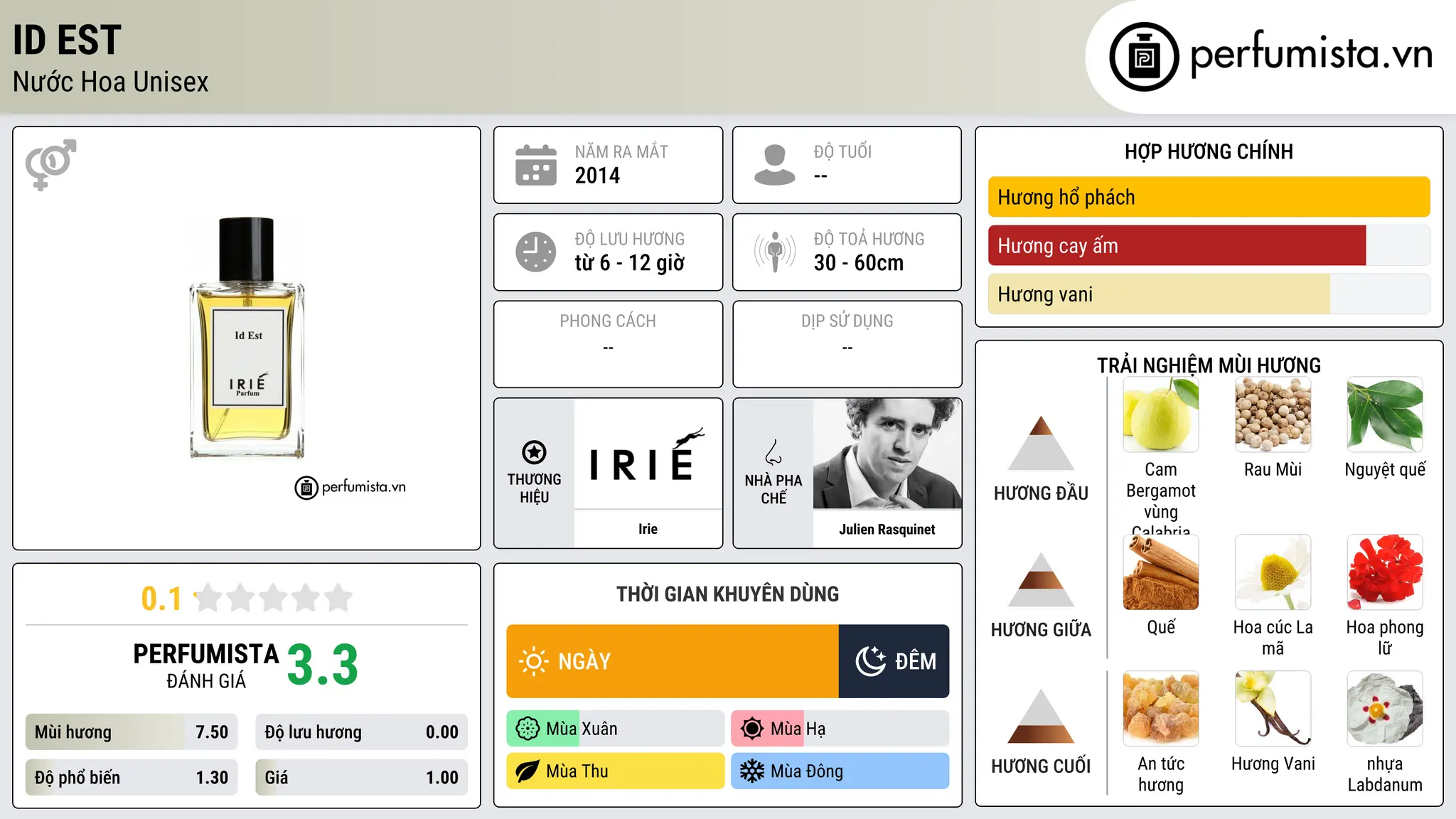Click the Julien Rasquinet portrait photo

point(887,454)
